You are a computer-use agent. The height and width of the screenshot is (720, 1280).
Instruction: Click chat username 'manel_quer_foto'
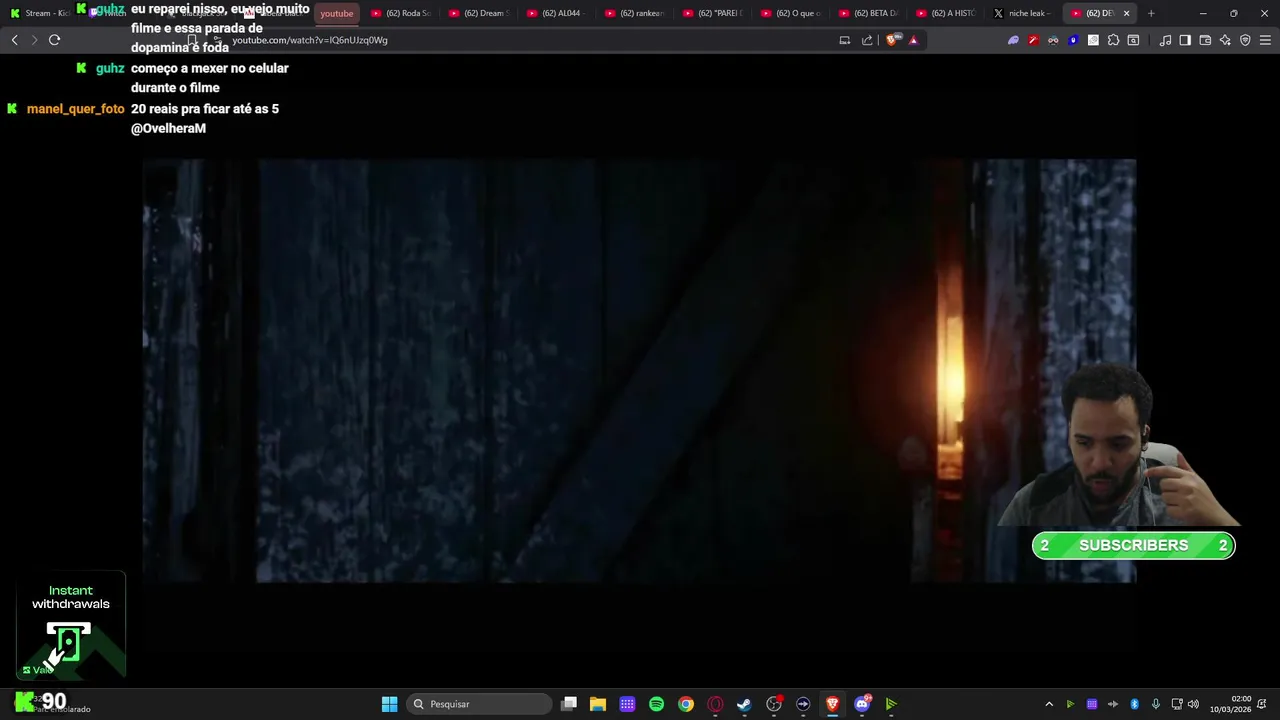click(x=76, y=109)
